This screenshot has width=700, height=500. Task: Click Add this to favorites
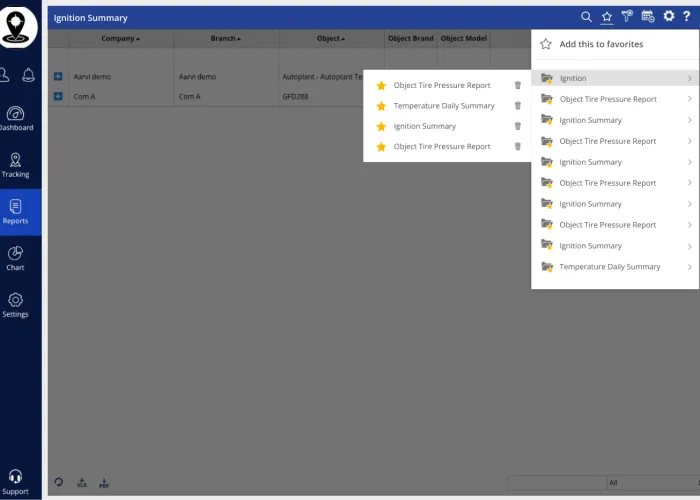tap(600, 44)
